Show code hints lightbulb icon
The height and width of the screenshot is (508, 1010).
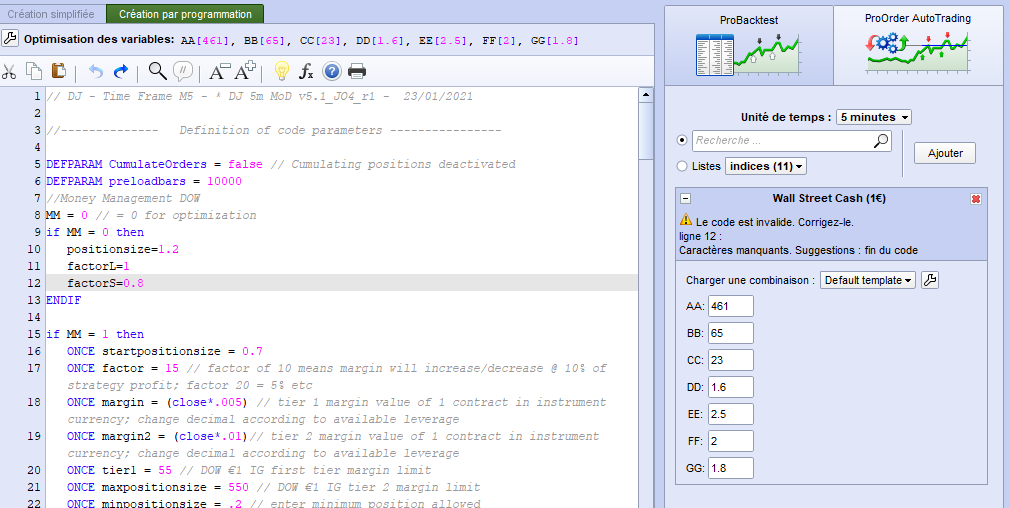coord(281,71)
